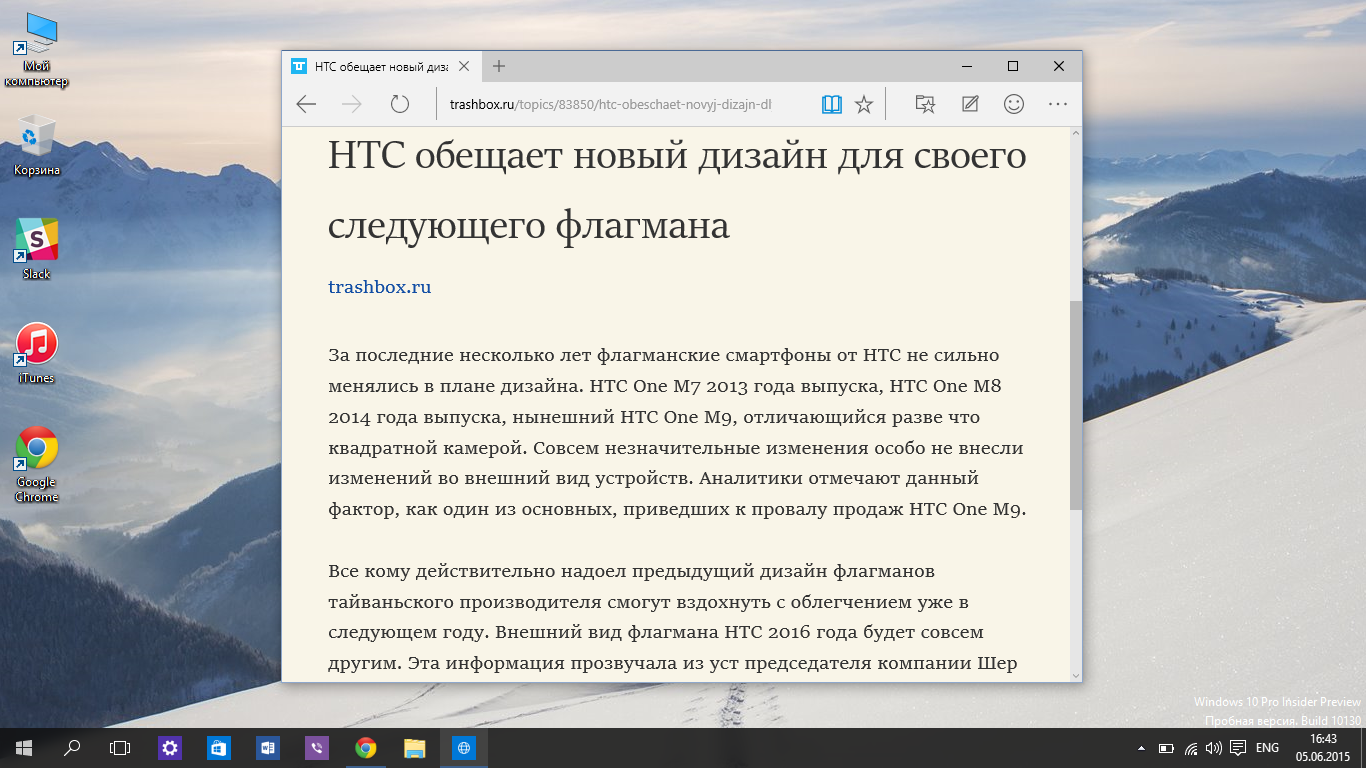Add page to favorites with star icon
Screen dimensions: 1366x768
coord(864,104)
